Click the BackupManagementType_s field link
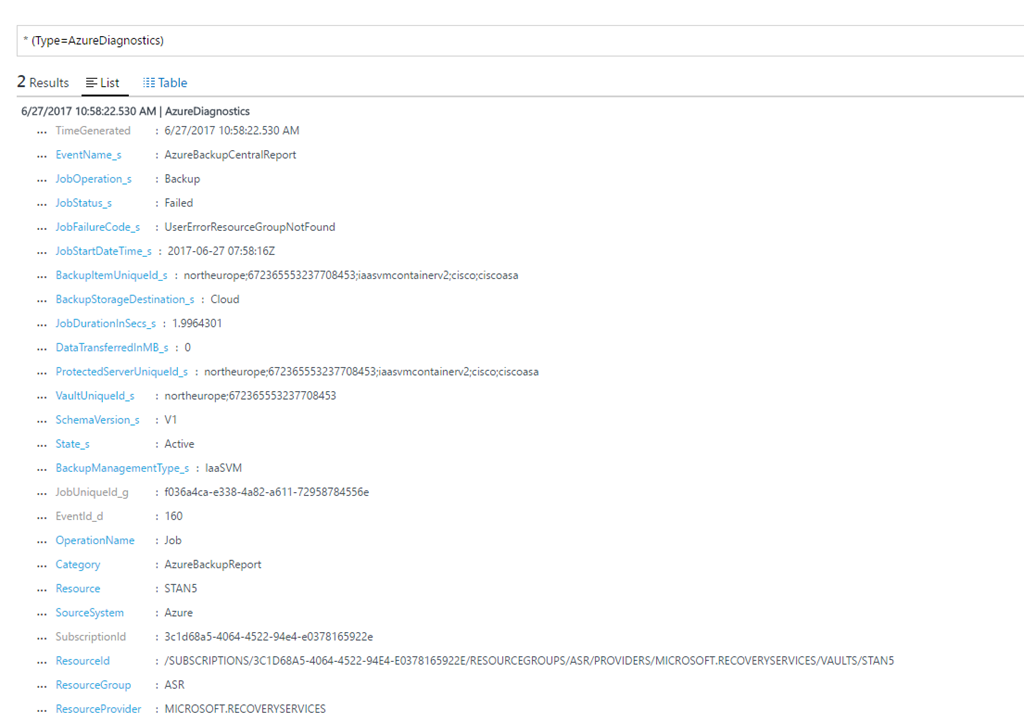This screenshot has height=723, width=1024. pos(122,468)
